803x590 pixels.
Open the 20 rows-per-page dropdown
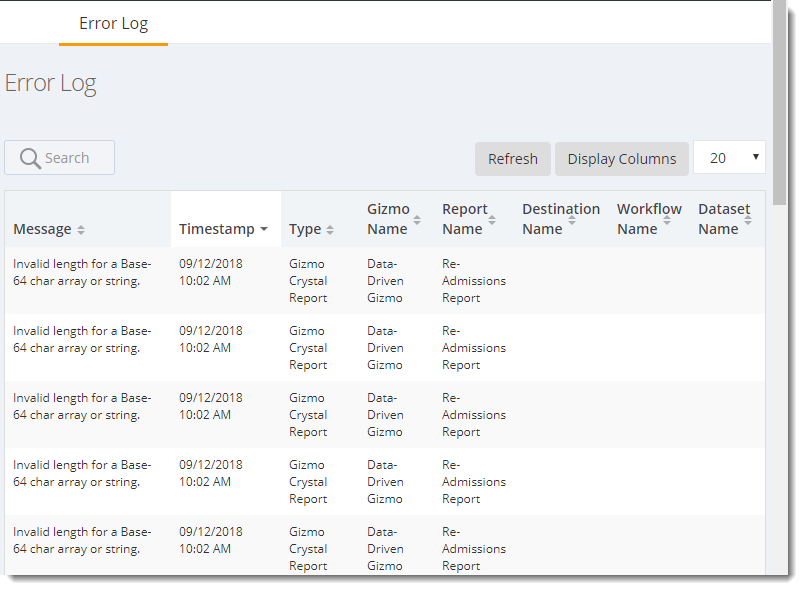tap(729, 158)
